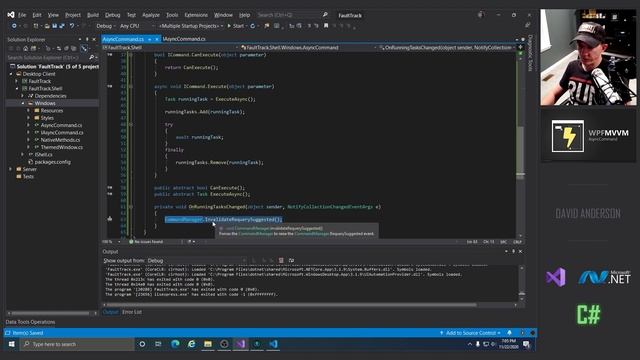Switch to the IAsyncCommand.cs tab
Screen dimensions: 640x360
(184, 39)
